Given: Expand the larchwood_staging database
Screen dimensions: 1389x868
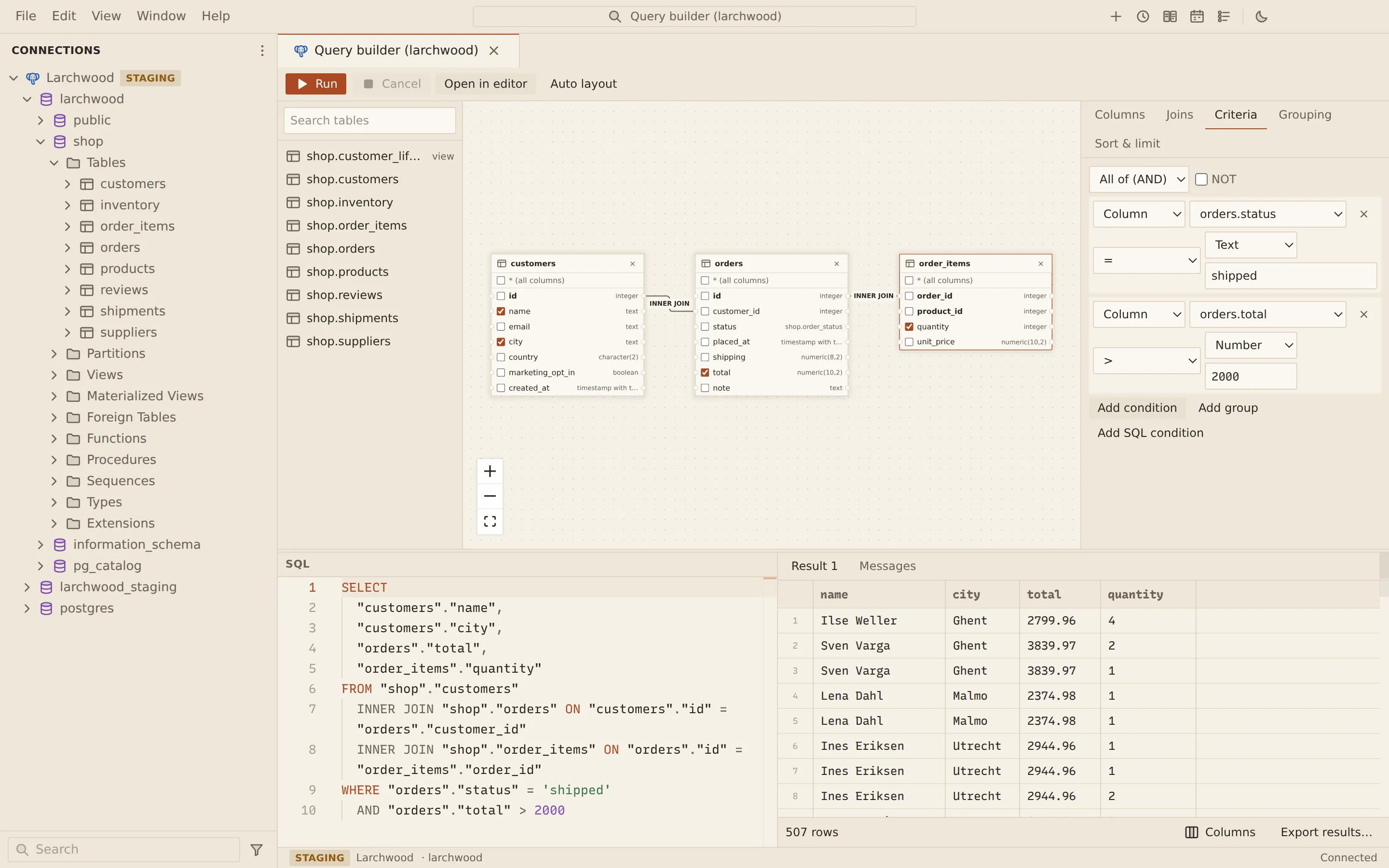Looking at the screenshot, I should (x=27, y=587).
